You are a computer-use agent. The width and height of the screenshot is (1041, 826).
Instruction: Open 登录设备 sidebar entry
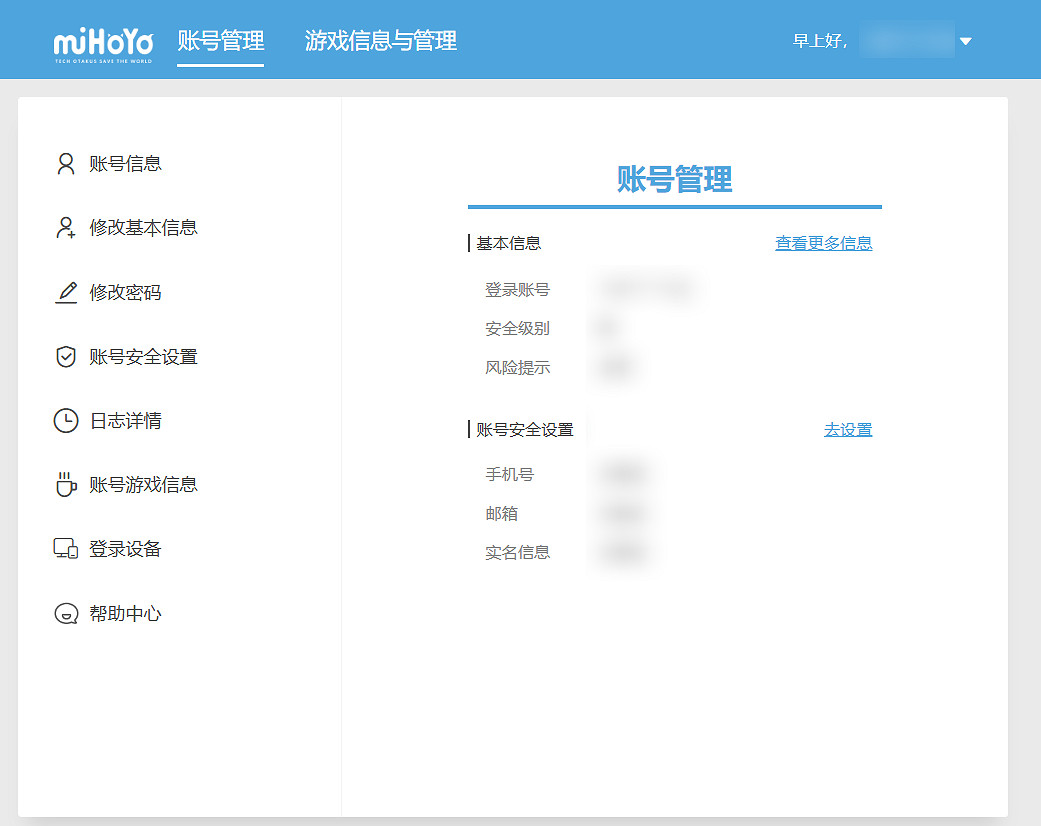[126, 549]
